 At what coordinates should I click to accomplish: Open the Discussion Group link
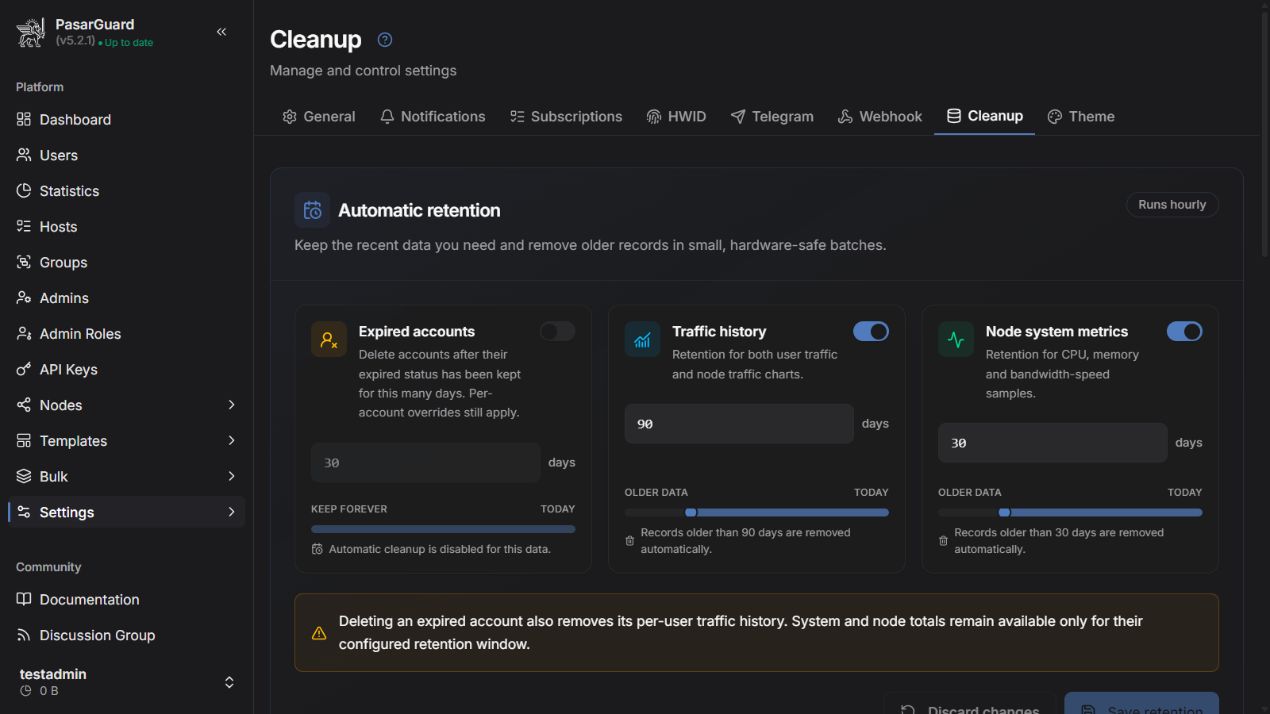pyautogui.click(x=126, y=635)
